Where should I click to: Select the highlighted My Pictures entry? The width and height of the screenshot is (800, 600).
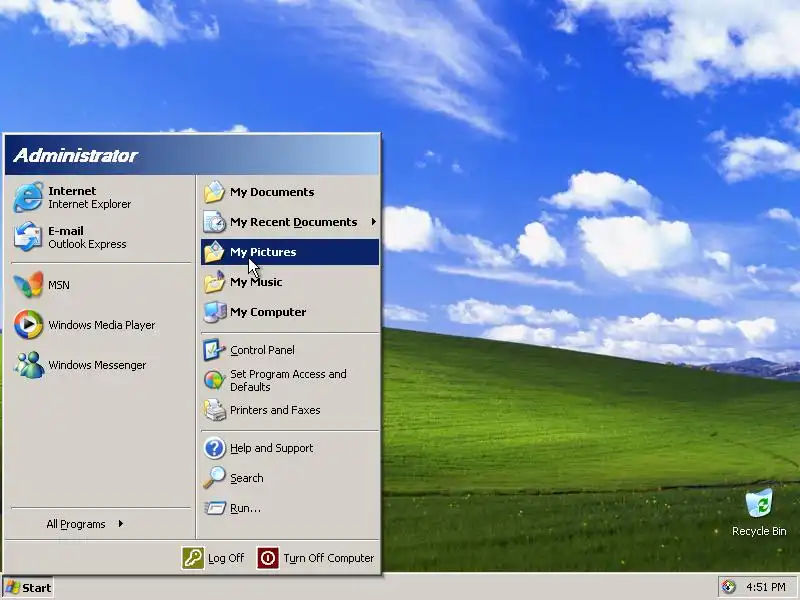click(290, 252)
